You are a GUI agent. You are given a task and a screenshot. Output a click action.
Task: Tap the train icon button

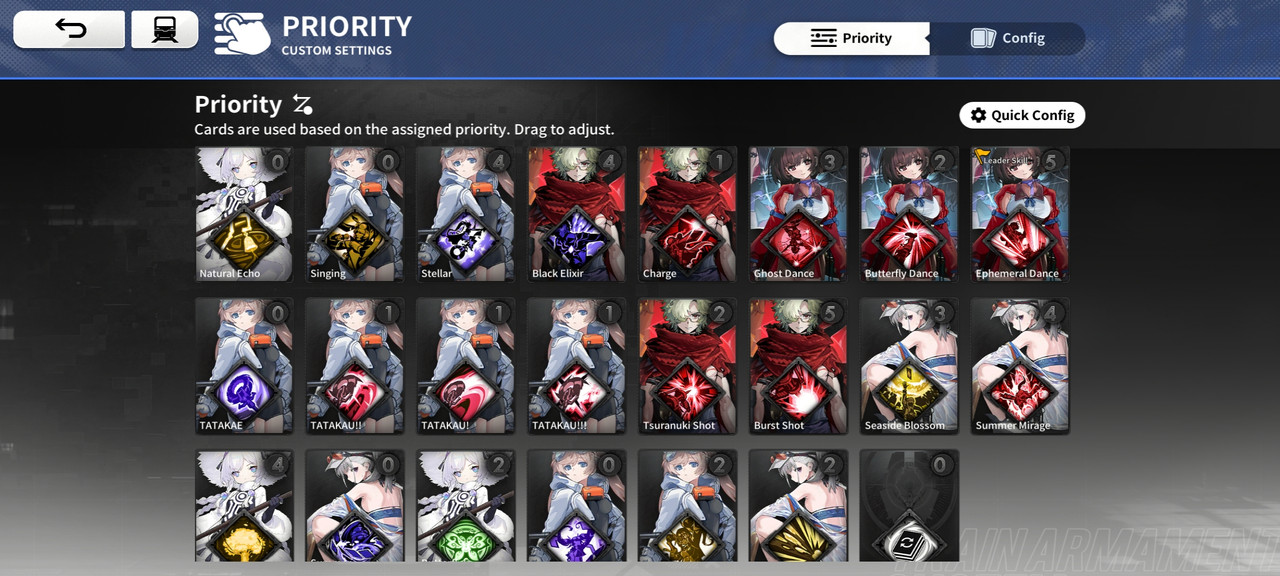[x=164, y=29]
